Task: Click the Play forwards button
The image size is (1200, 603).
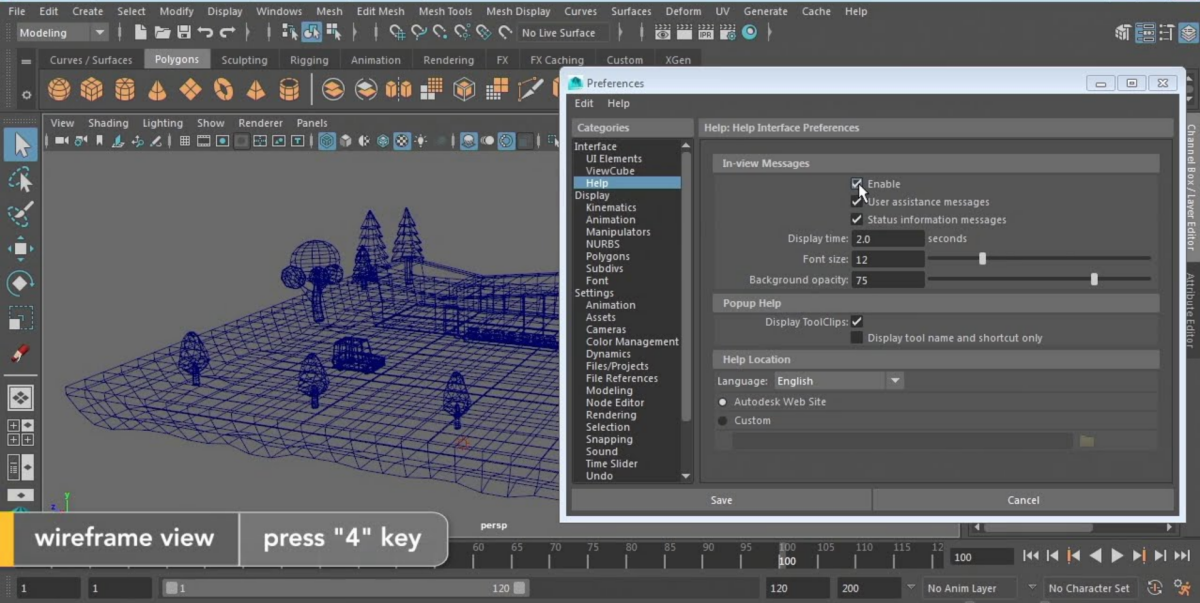Action: (1117, 556)
